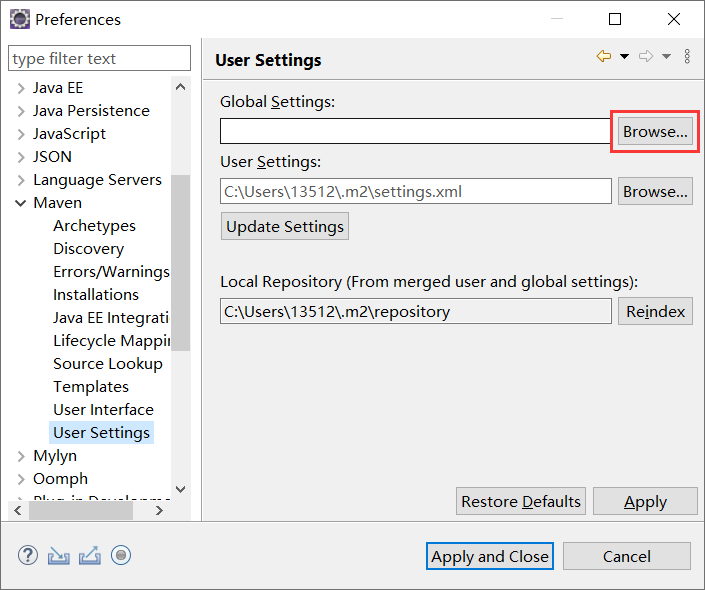Expand the Oomph tree node
The width and height of the screenshot is (705, 590).
pos(21,479)
